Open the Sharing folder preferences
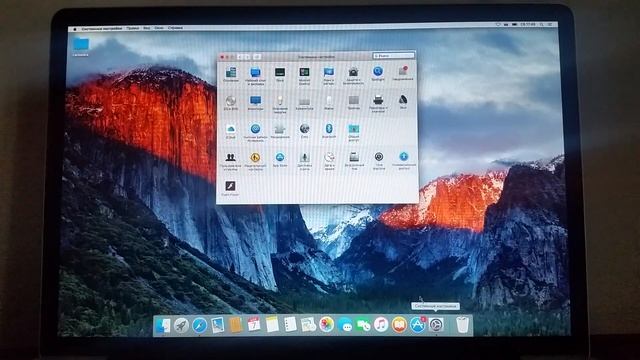Screen dimensions: 640x360 pyautogui.click(x=354, y=129)
